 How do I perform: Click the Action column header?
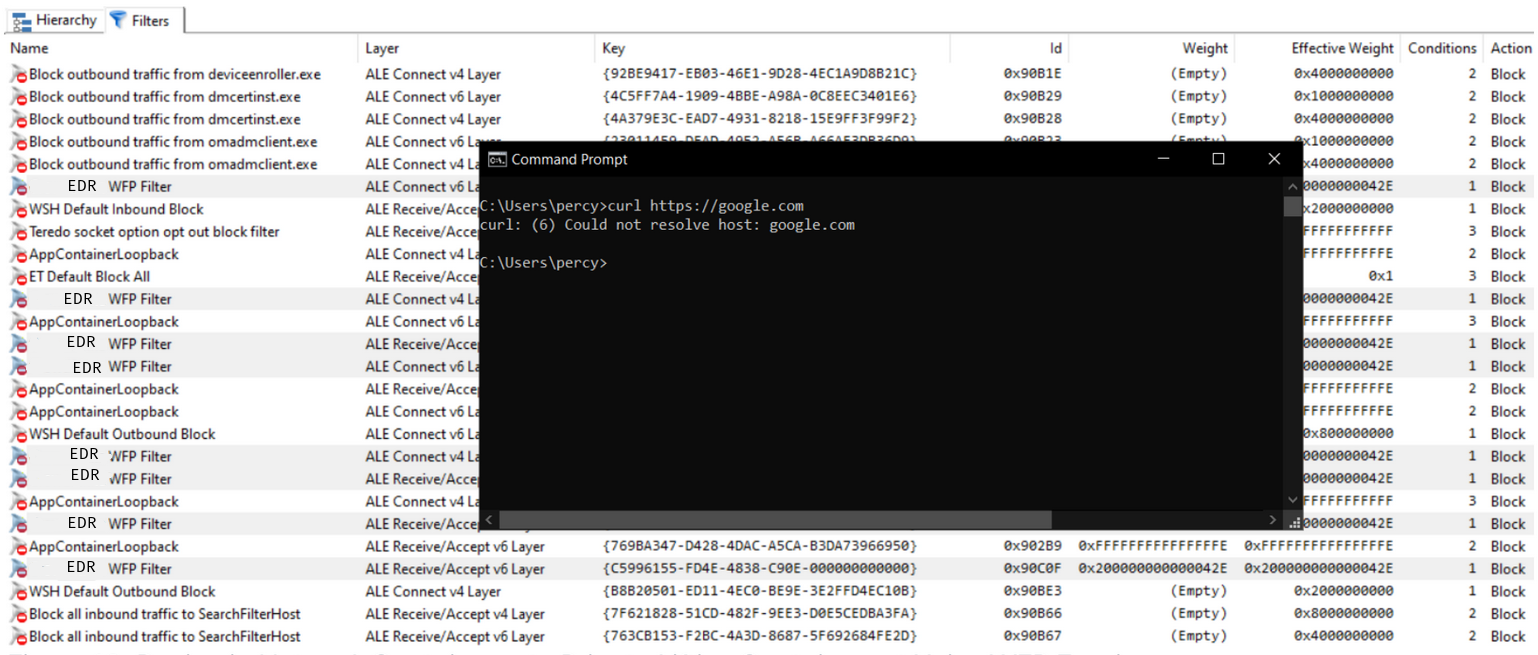click(1510, 48)
